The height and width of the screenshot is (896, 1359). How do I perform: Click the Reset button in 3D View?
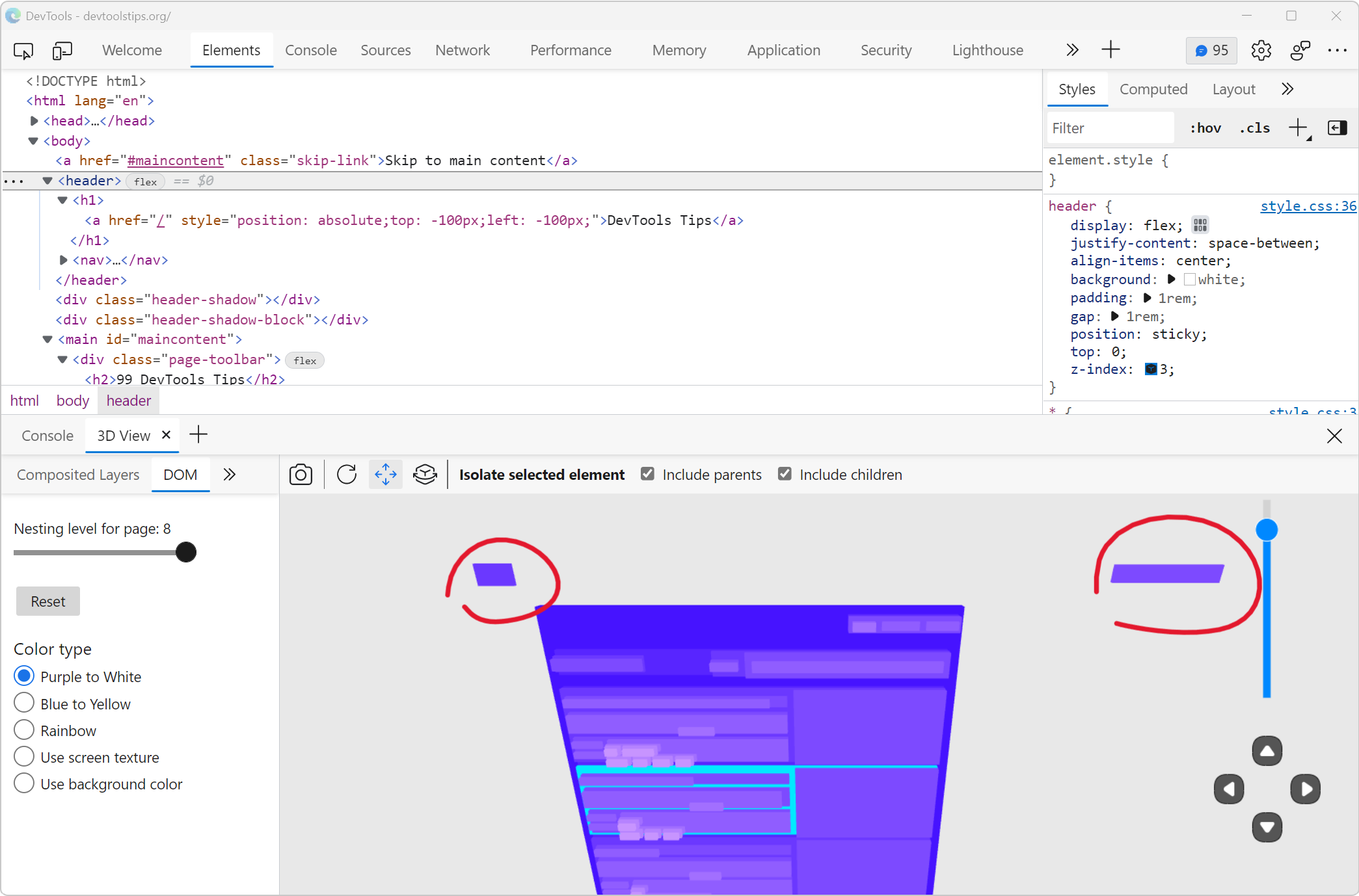[x=47, y=601]
